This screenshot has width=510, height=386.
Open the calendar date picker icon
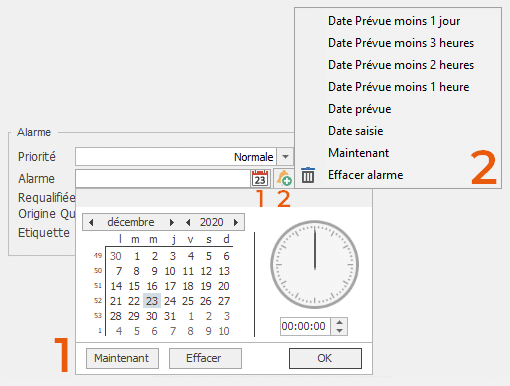coord(260,178)
